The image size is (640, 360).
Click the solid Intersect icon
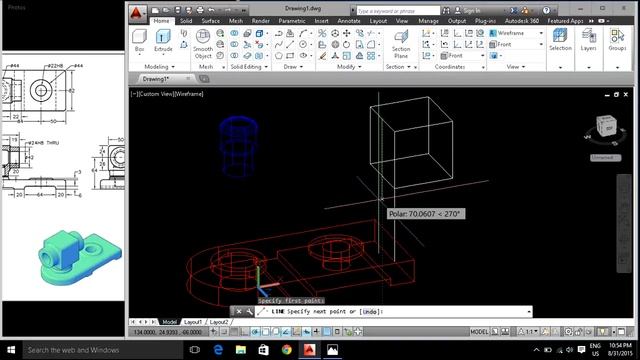tap(234, 56)
